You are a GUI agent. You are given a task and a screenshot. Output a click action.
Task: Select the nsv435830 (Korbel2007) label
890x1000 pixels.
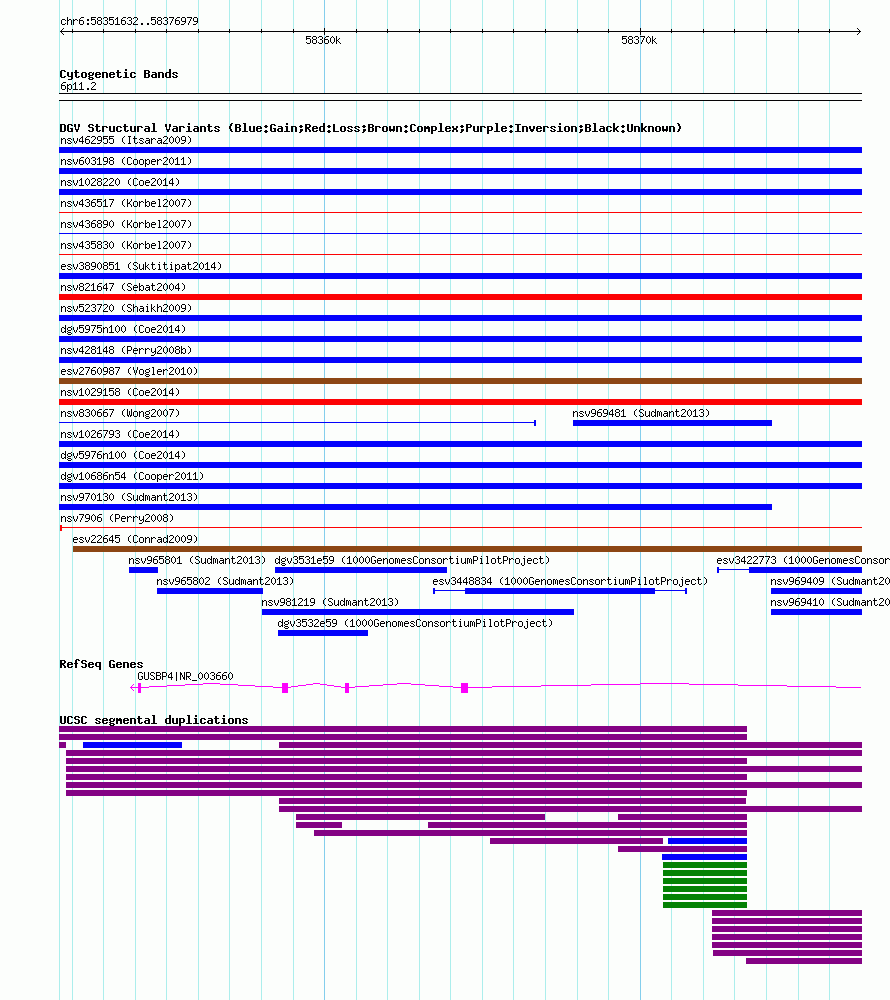[126, 246]
